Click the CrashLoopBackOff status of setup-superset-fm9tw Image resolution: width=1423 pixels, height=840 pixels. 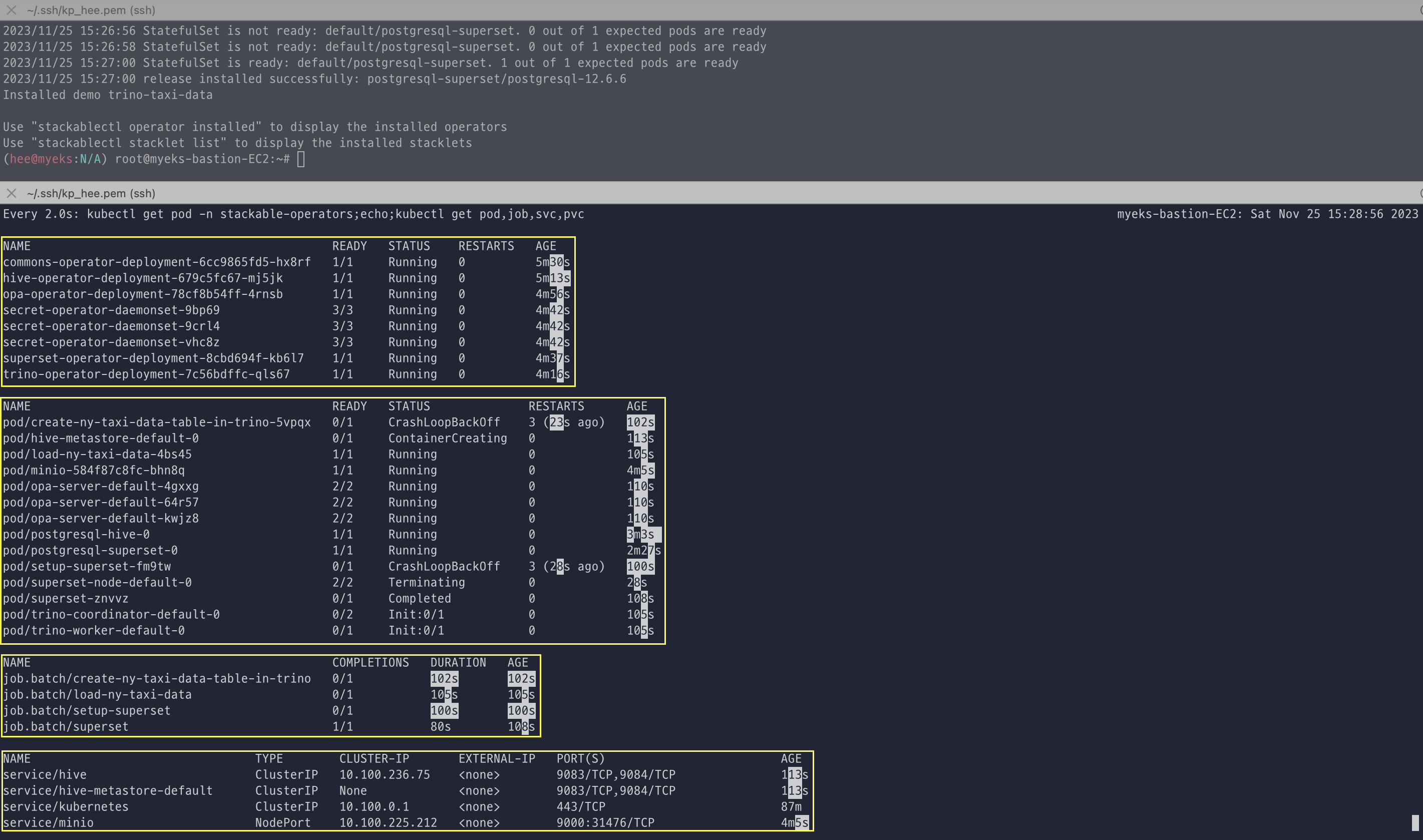point(444,567)
